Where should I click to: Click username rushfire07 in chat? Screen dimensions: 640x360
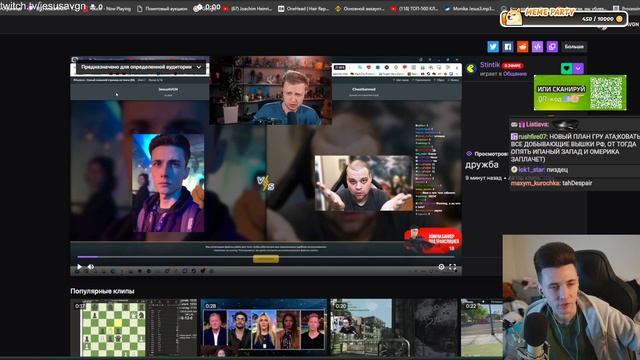click(532, 137)
